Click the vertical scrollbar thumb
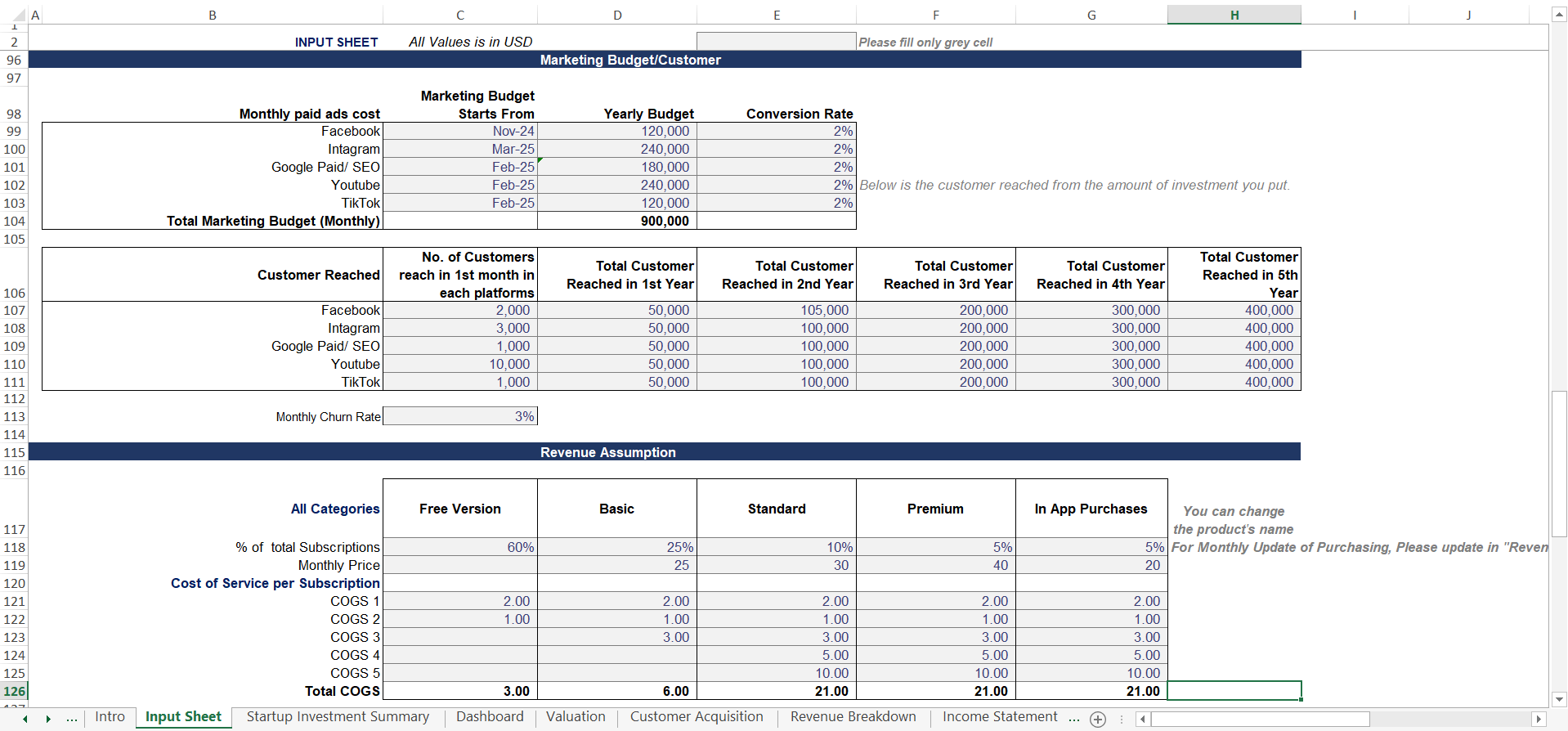This screenshot has width=1568, height=731. coord(1559,464)
